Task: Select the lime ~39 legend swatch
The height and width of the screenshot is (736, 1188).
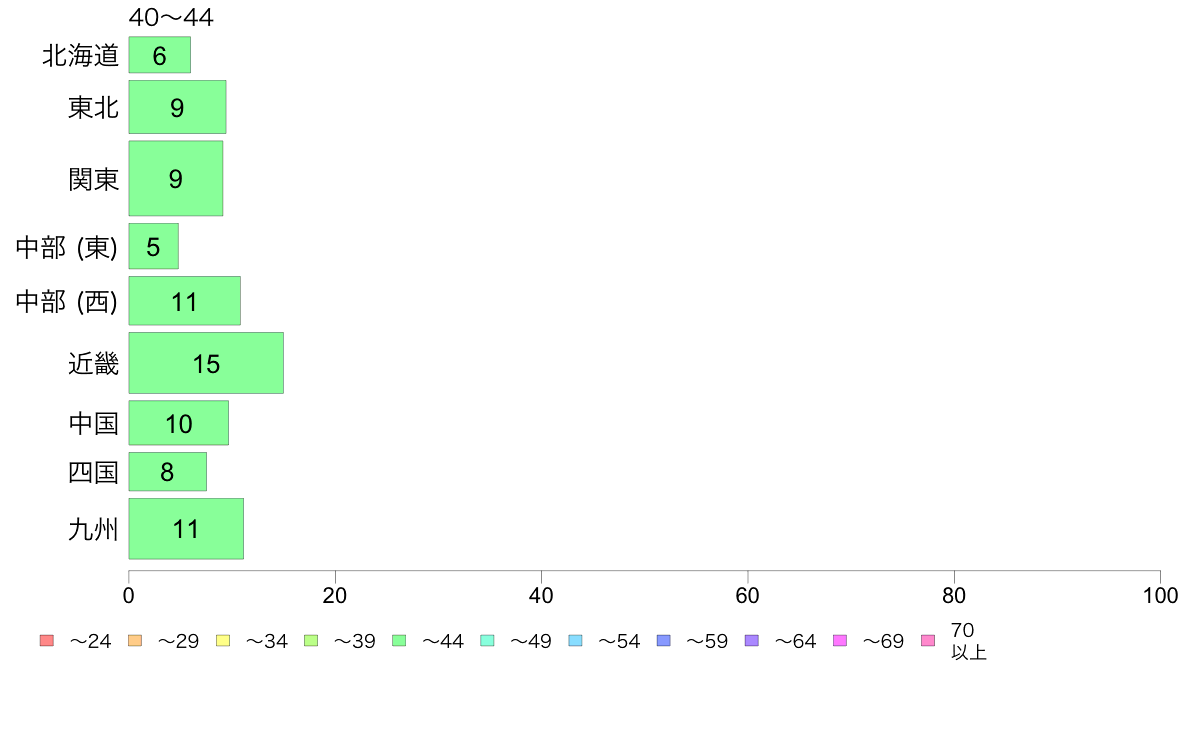Action: (x=311, y=640)
